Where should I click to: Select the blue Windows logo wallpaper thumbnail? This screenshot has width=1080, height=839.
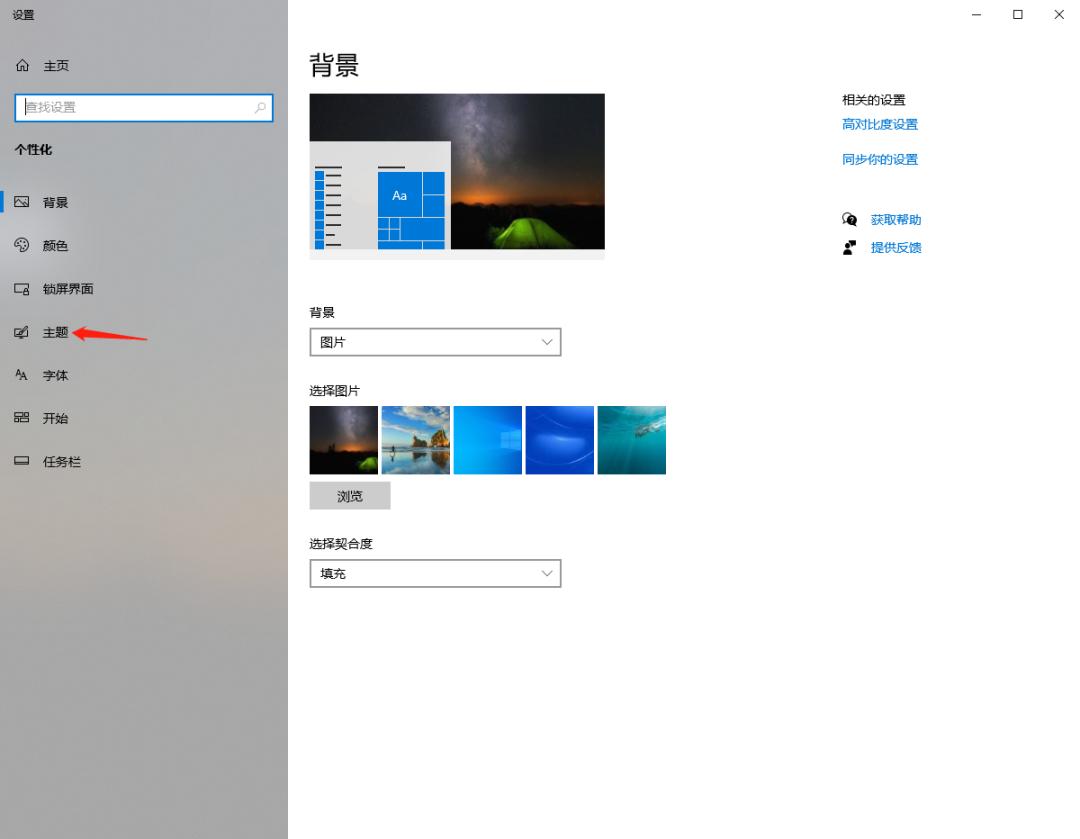[x=487, y=439]
